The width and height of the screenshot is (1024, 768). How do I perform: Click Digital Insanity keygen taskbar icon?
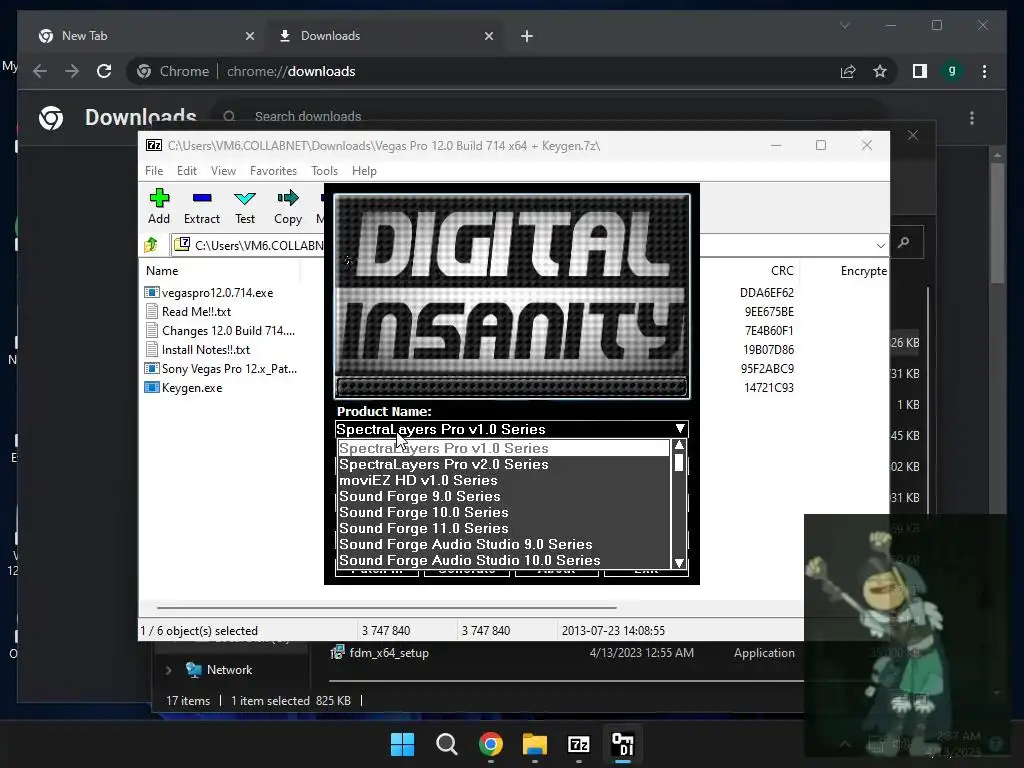click(x=622, y=744)
